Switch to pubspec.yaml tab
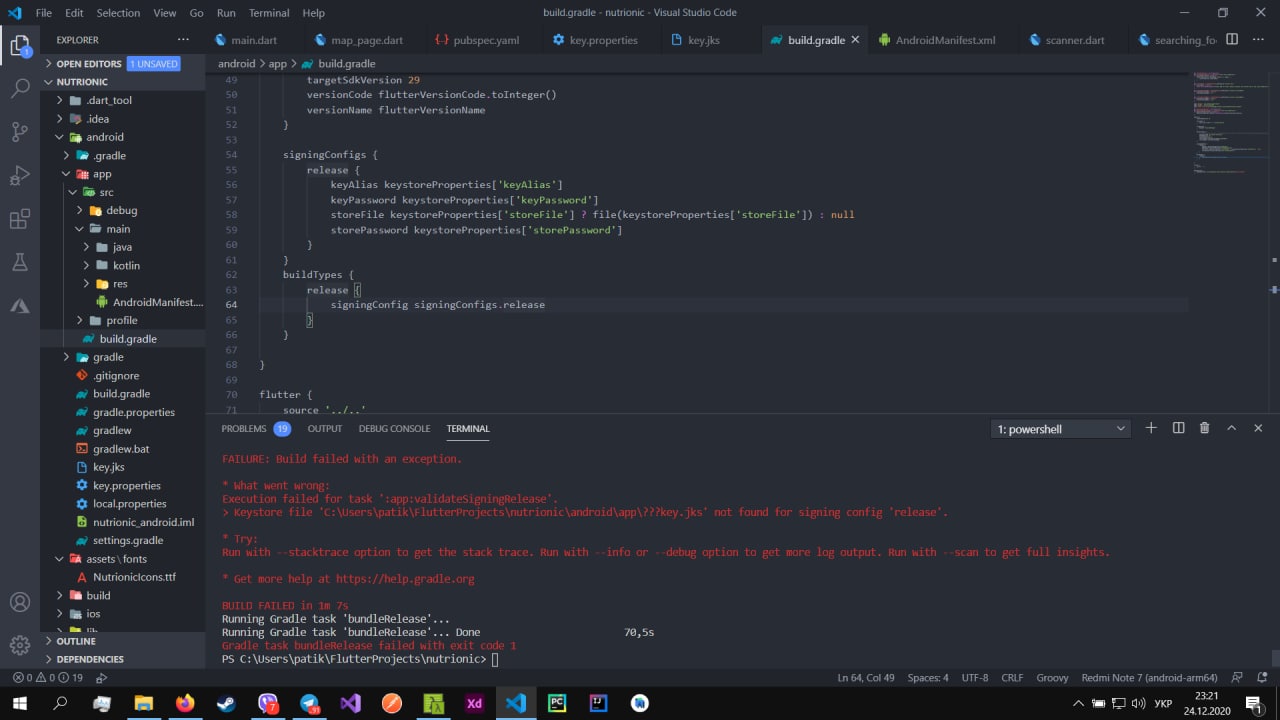The width and height of the screenshot is (1280, 720). (486, 40)
